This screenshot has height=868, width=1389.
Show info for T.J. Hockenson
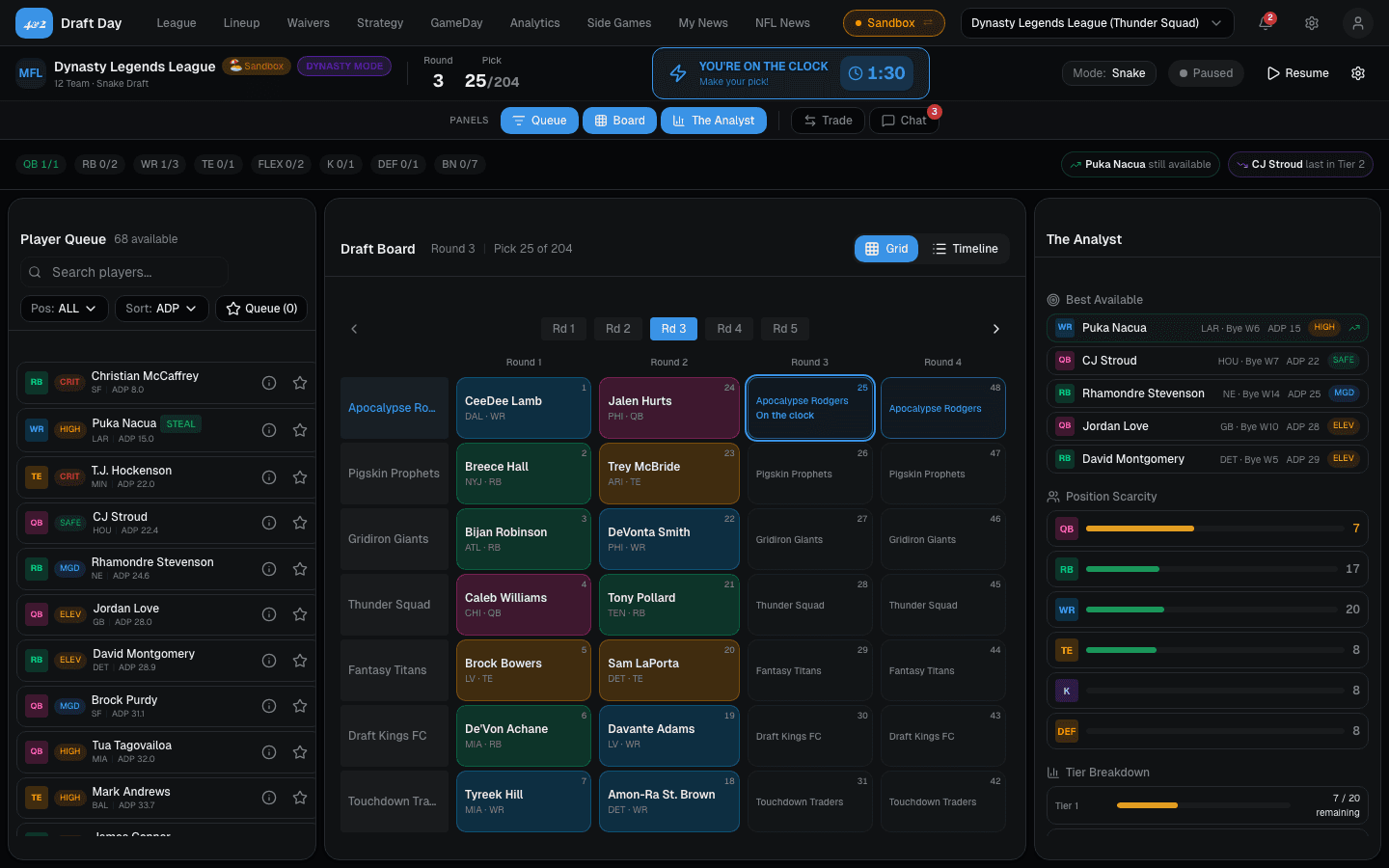click(x=269, y=477)
